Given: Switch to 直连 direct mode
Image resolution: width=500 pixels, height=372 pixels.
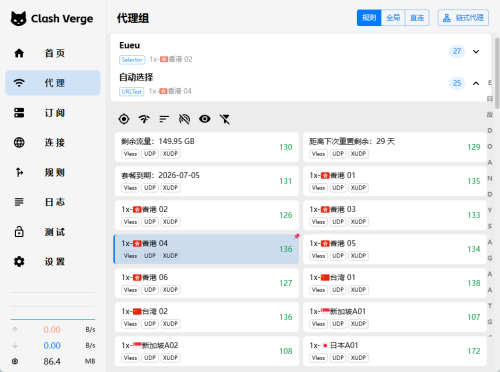Looking at the screenshot, I should [x=417, y=18].
